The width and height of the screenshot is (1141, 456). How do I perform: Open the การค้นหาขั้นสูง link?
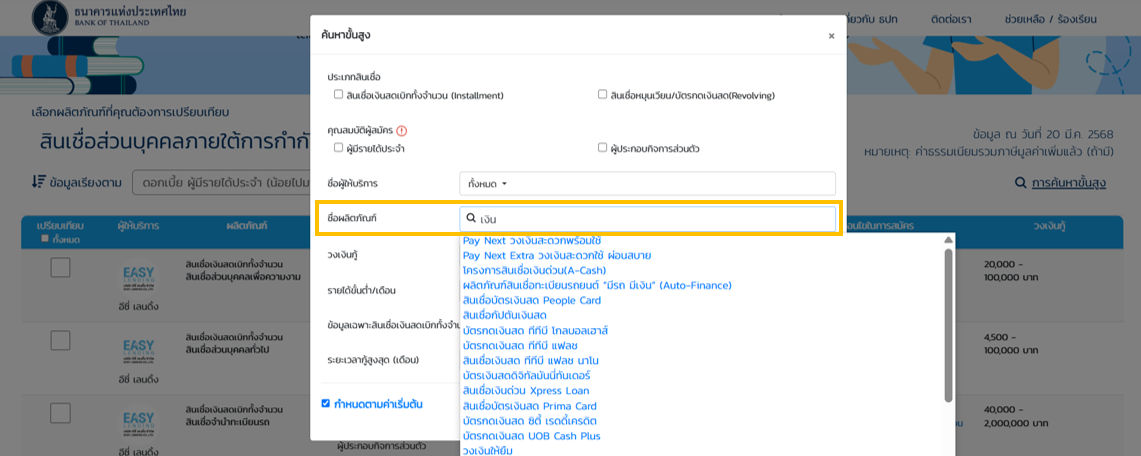tap(1069, 183)
